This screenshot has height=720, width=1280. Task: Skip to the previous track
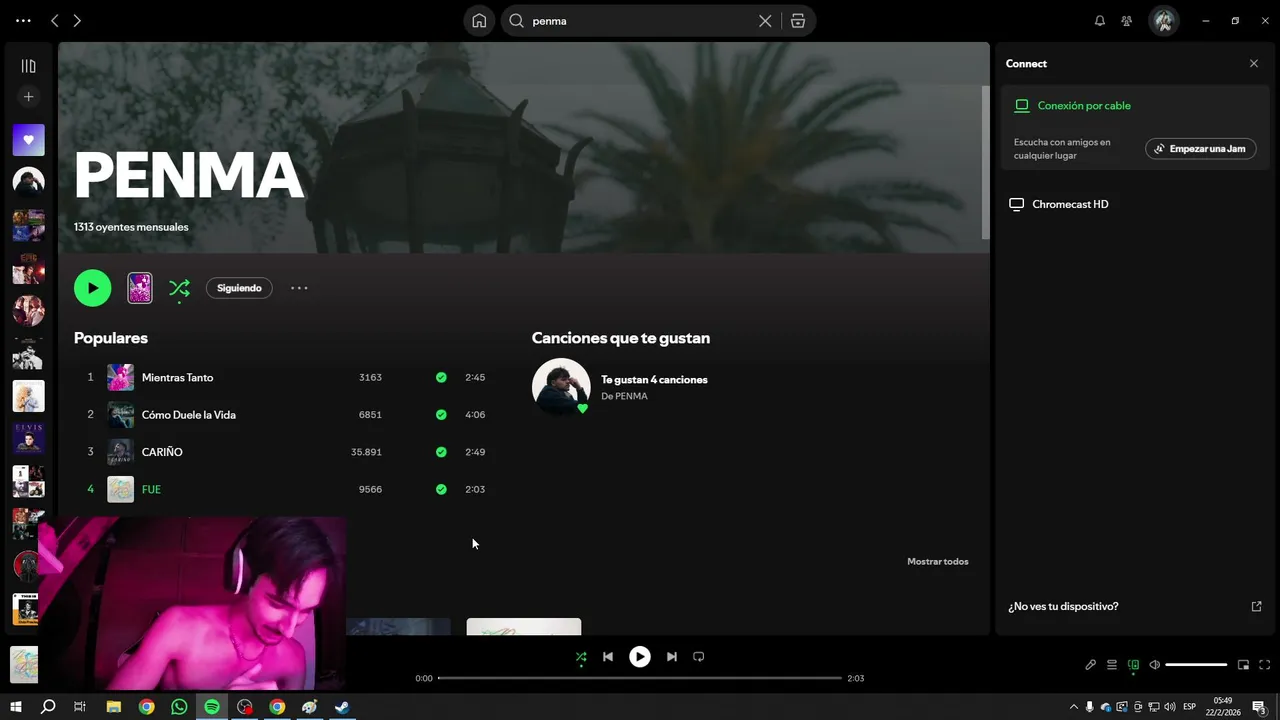[608, 657]
